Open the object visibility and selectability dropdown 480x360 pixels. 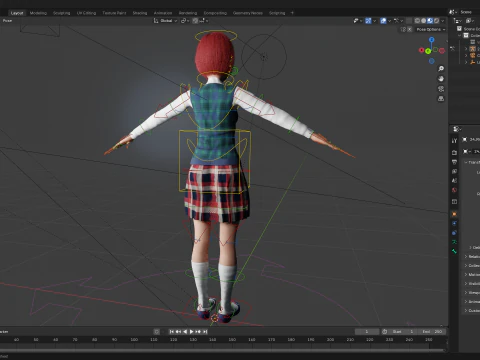click(x=357, y=21)
